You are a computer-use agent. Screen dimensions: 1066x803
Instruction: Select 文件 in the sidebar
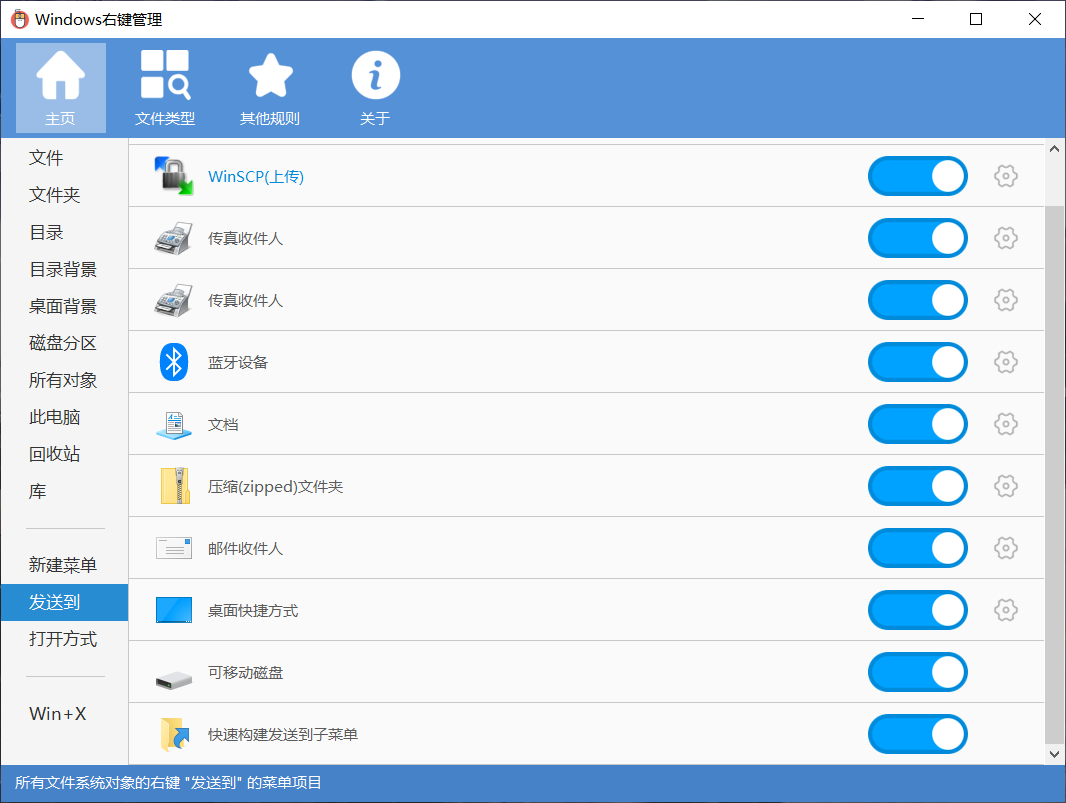coord(65,158)
